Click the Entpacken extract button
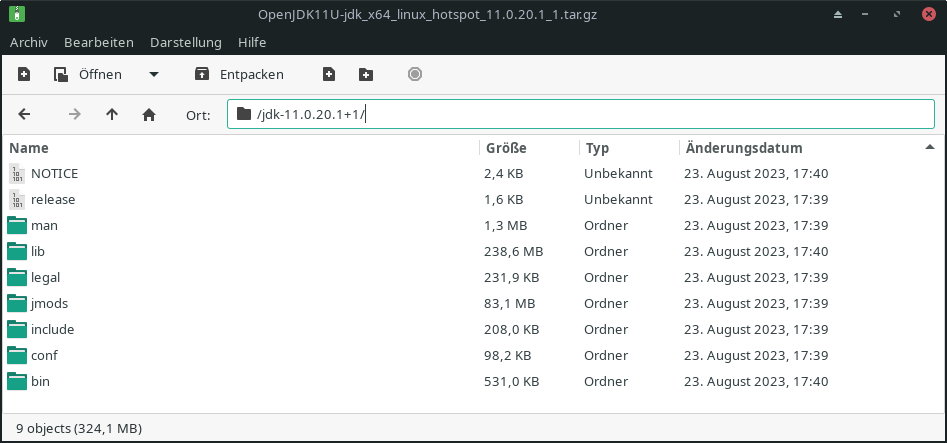The image size is (947, 443). click(239, 74)
